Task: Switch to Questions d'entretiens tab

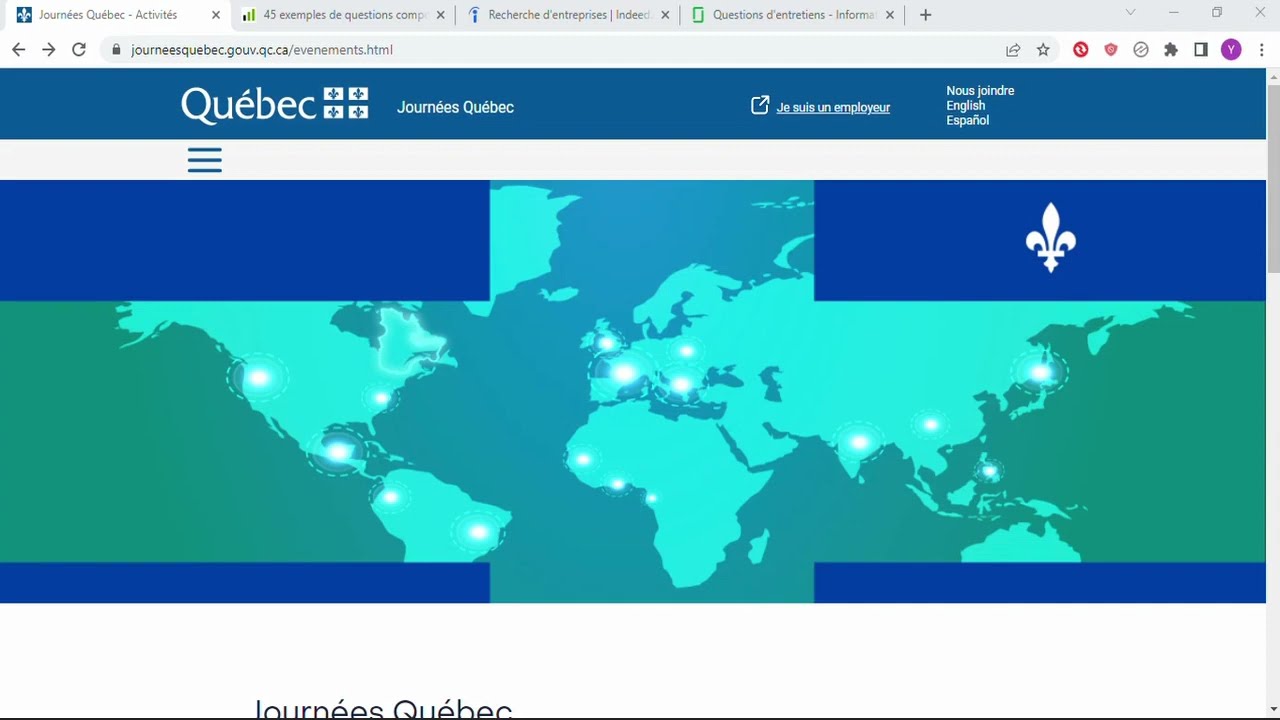Action: click(795, 15)
